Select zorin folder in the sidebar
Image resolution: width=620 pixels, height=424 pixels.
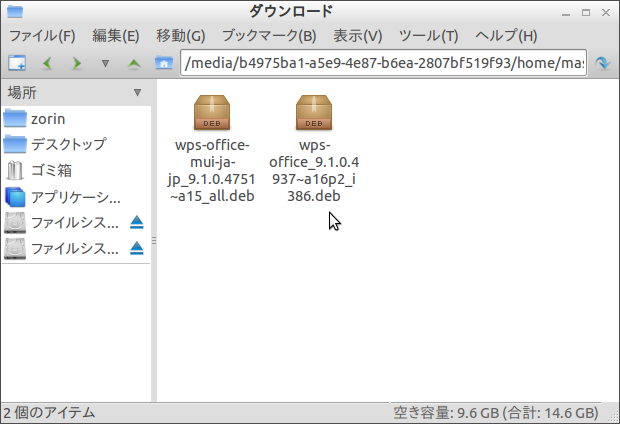(76, 119)
